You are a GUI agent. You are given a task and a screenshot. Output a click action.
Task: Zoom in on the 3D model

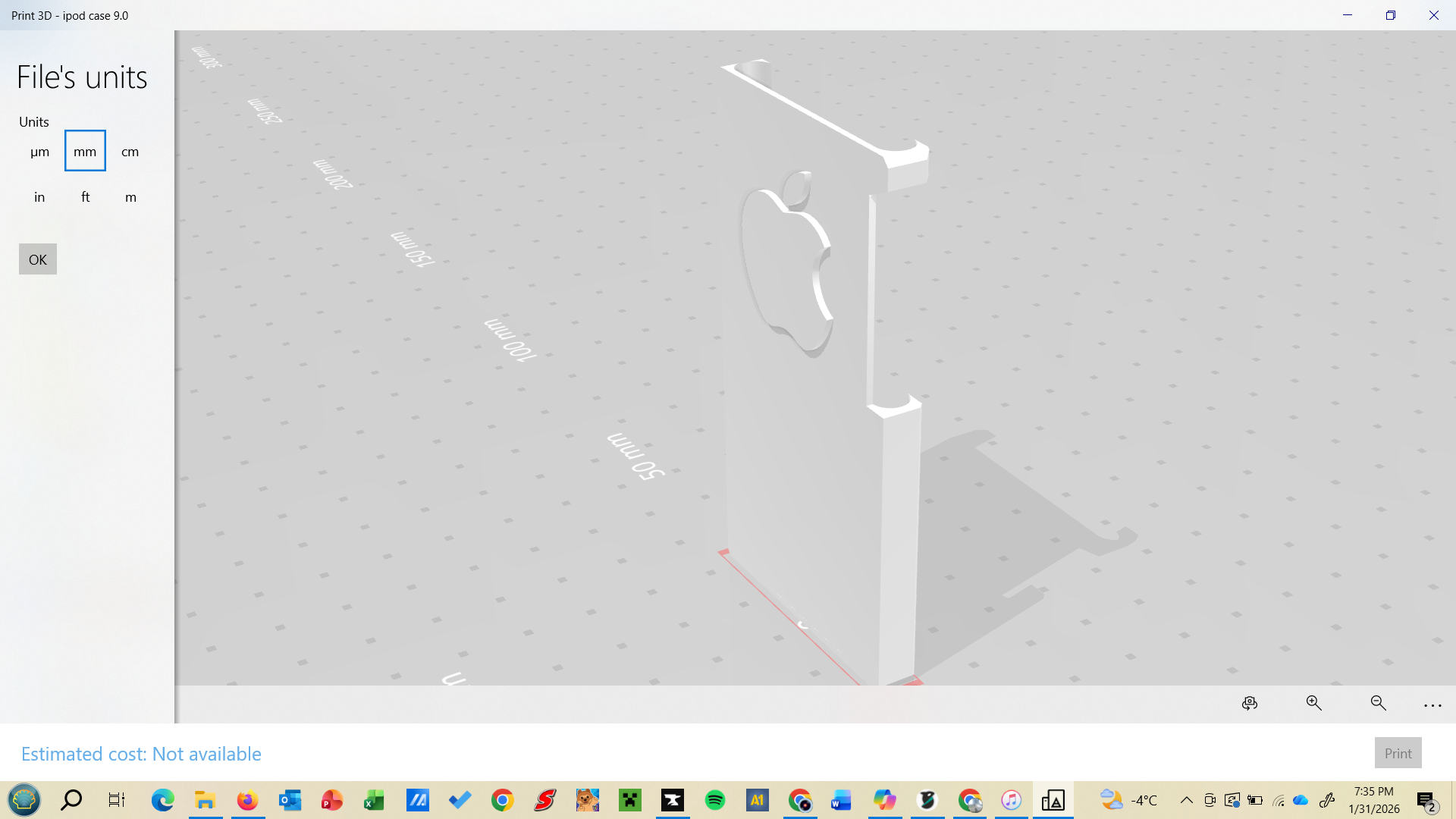pos(1314,704)
